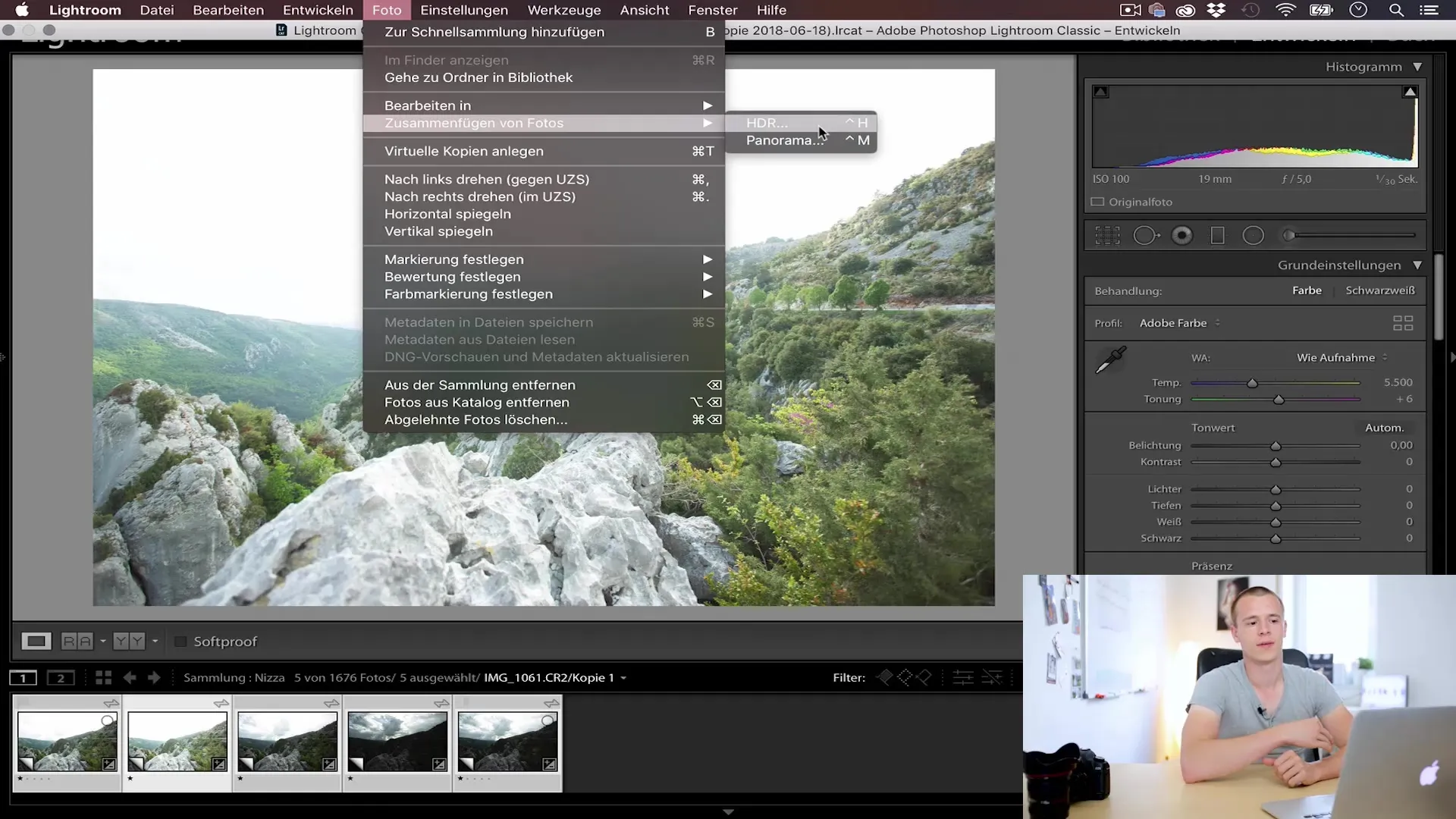Image resolution: width=1456 pixels, height=819 pixels.
Task: Select the Graduated Filter tool
Action: [x=1217, y=236]
